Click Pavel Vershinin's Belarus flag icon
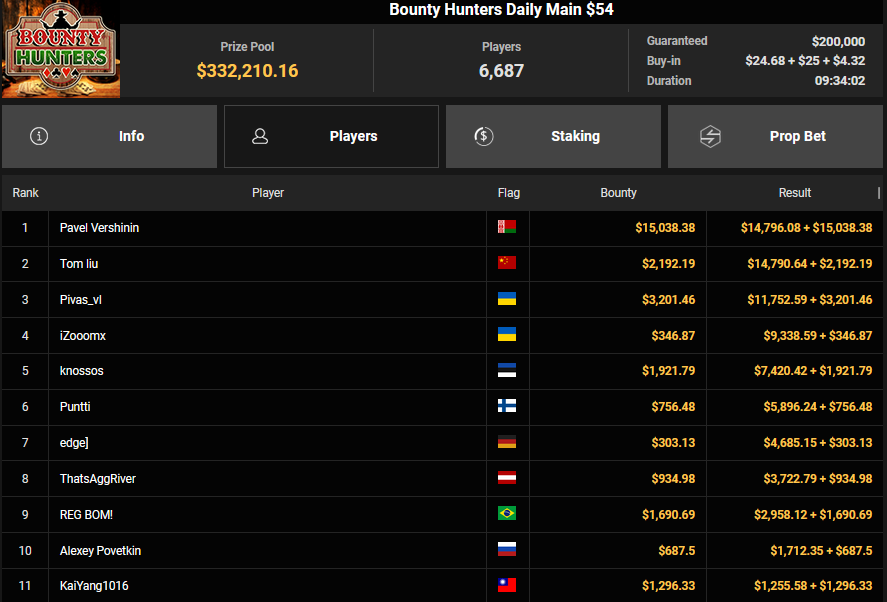This screenshot has width=887, height=602. 507,228
